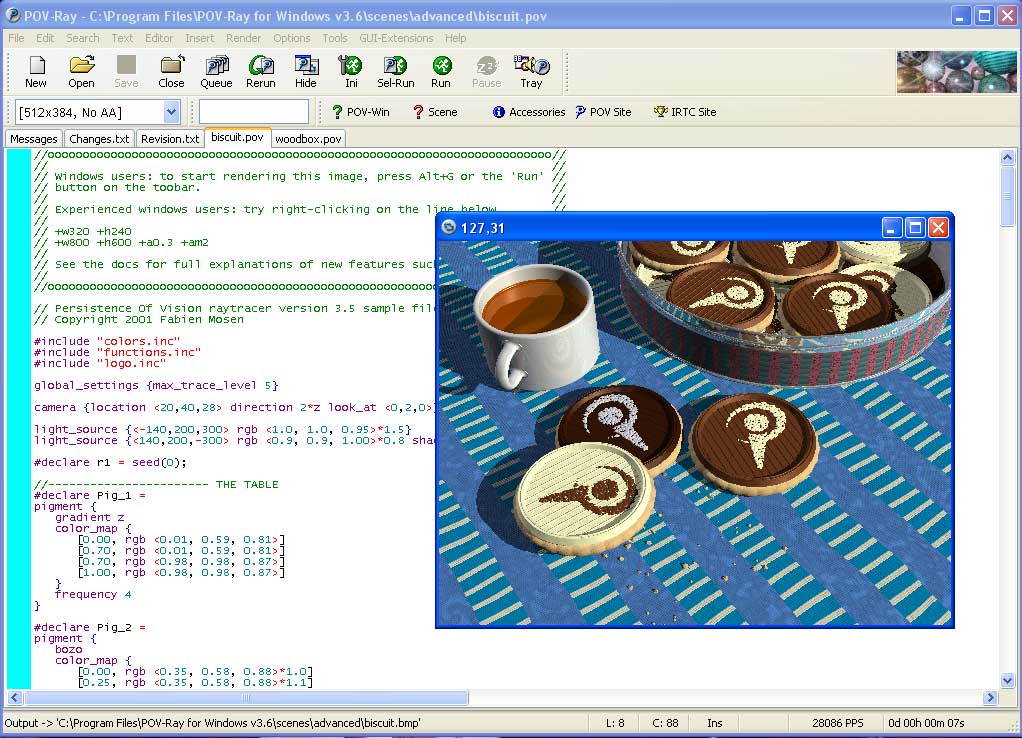Viewport: 1022px width, 738px height.
Task: Open a file using the Open toolbar icon
Action: coord(81,71)
